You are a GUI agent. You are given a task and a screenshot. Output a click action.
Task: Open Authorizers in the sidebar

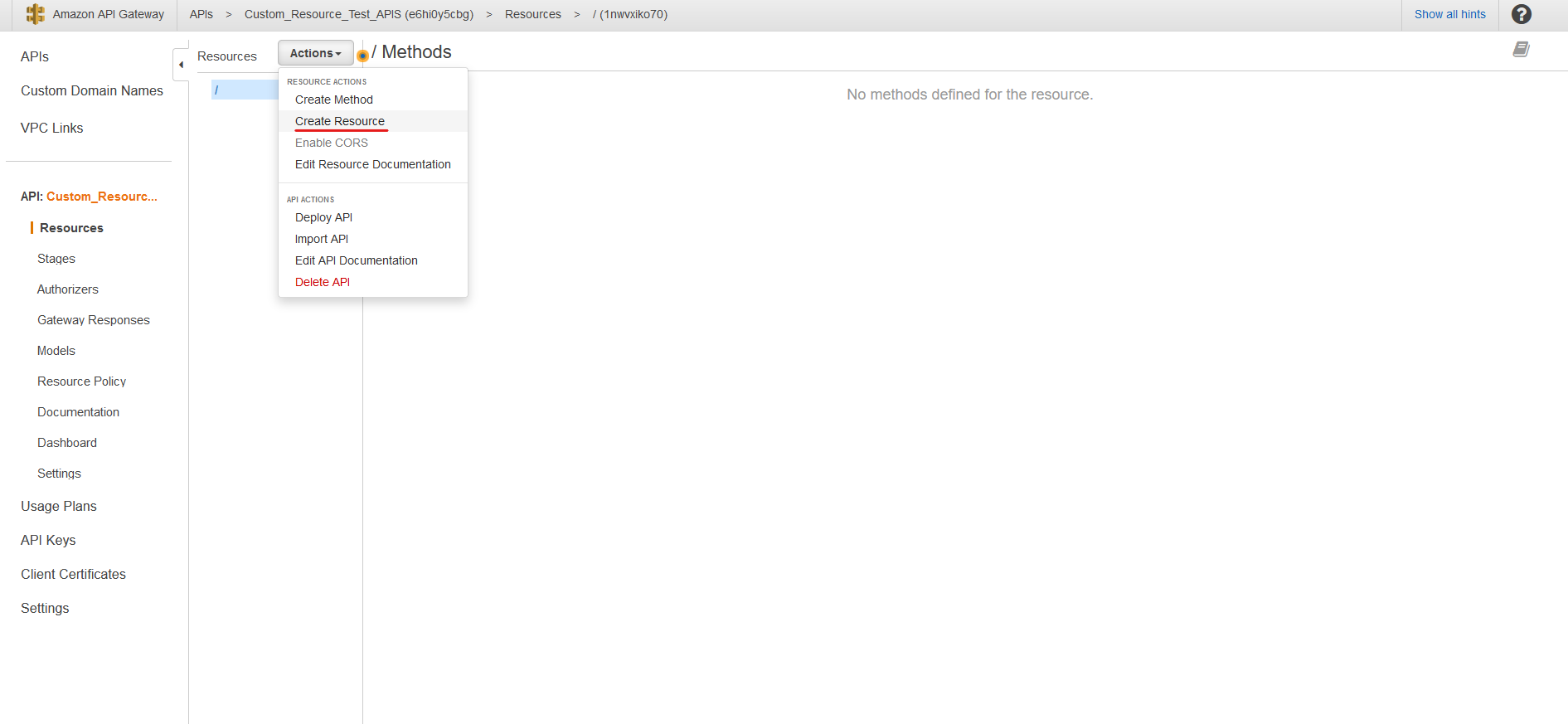point(68,289)
